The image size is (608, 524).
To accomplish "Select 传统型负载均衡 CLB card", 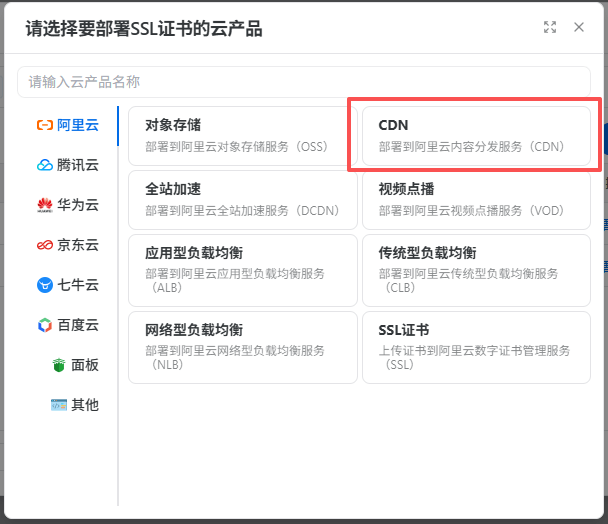I will (476, 270).
